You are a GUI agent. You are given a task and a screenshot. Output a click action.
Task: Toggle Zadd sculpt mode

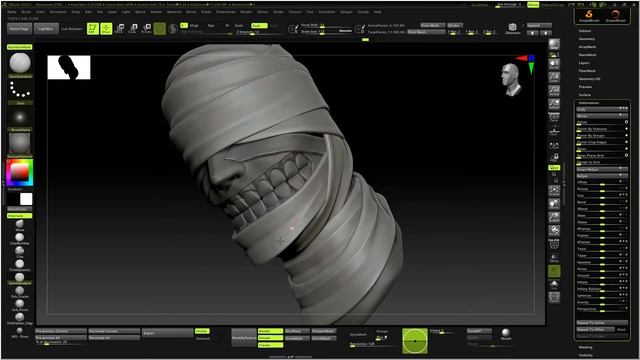click(x=239, y=26)
